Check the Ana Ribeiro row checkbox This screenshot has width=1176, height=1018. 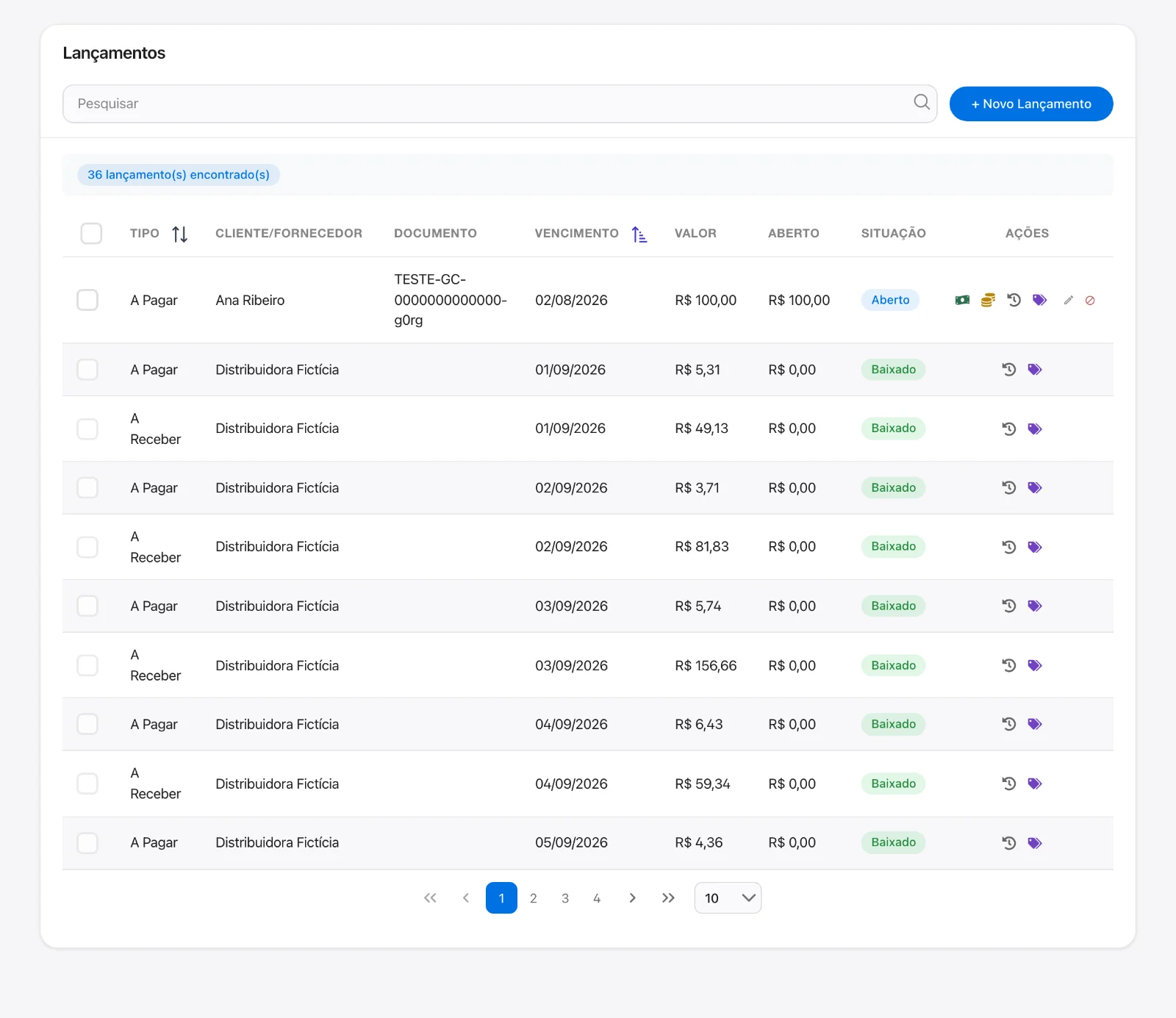pos(87,300)
